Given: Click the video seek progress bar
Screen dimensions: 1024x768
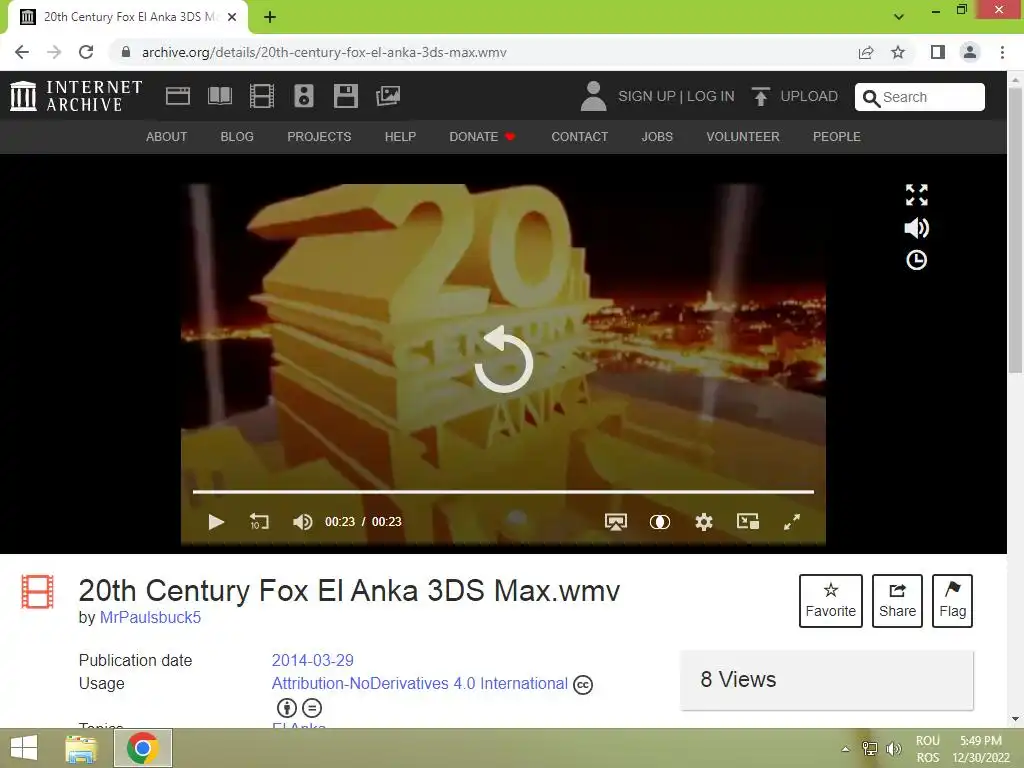Looking at the screenshot, I should tap(504, 492).
